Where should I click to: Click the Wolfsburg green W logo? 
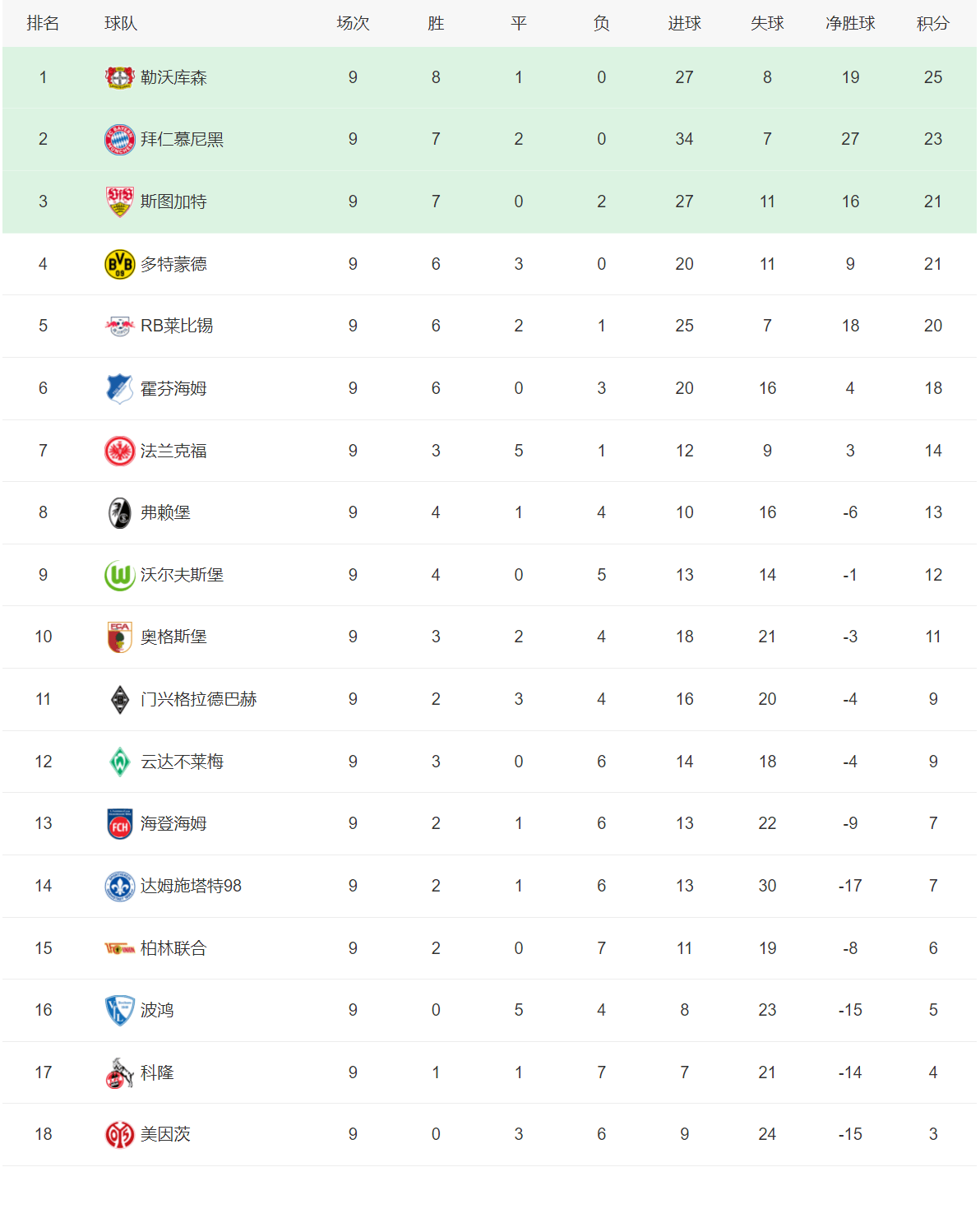[x=120, y=575]
